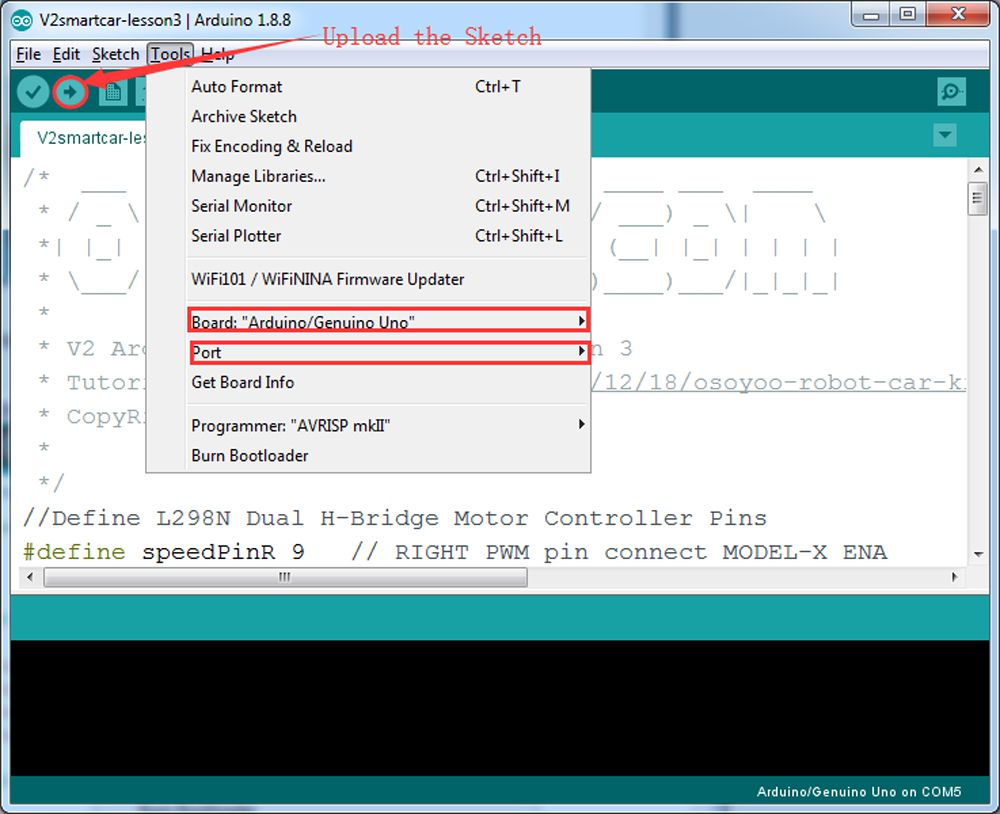Expand the Board submenu arrow
This screenshot has height=814, width=1000.
[581, 320]
